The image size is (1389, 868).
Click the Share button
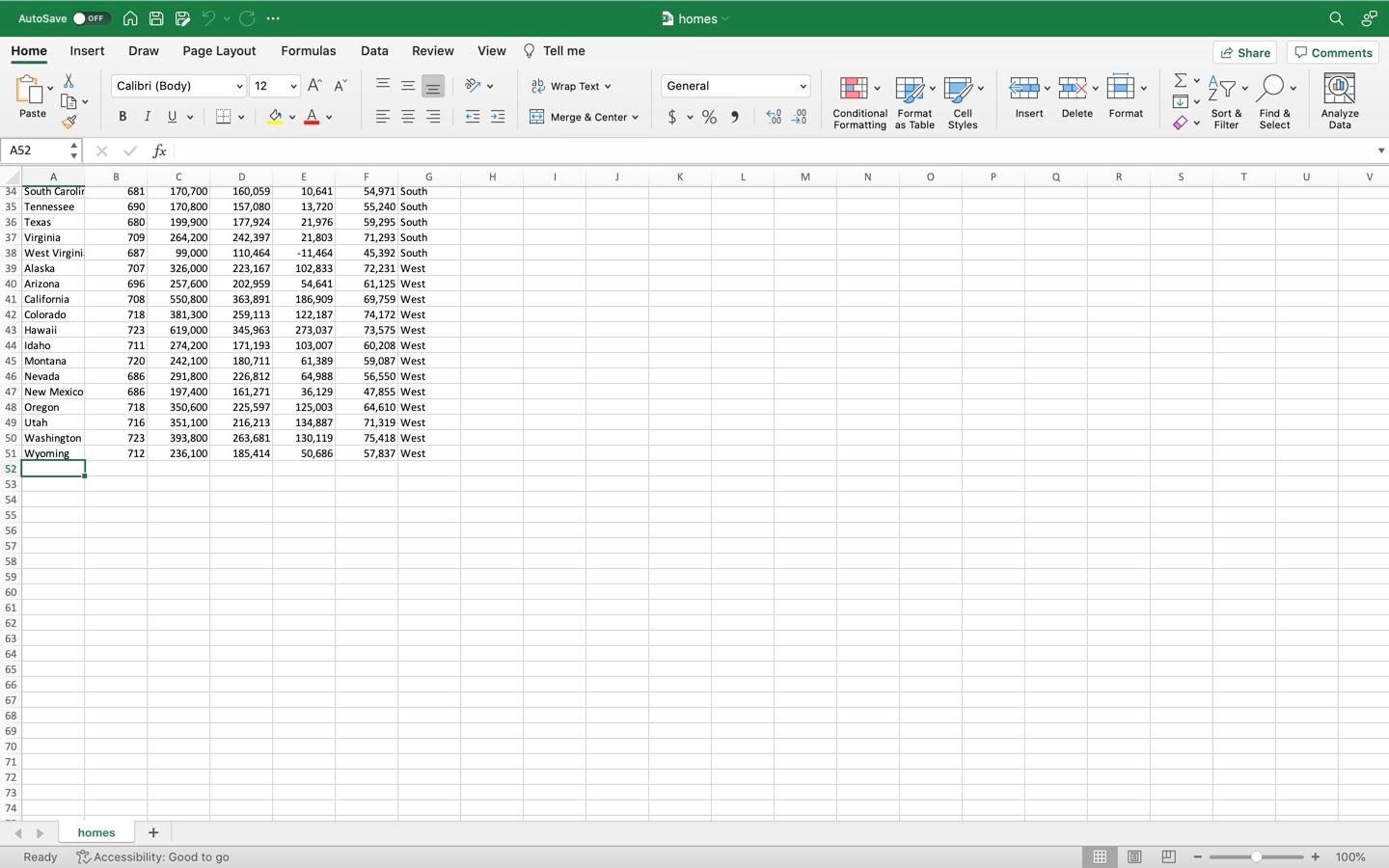click(x=1245, y=53)
